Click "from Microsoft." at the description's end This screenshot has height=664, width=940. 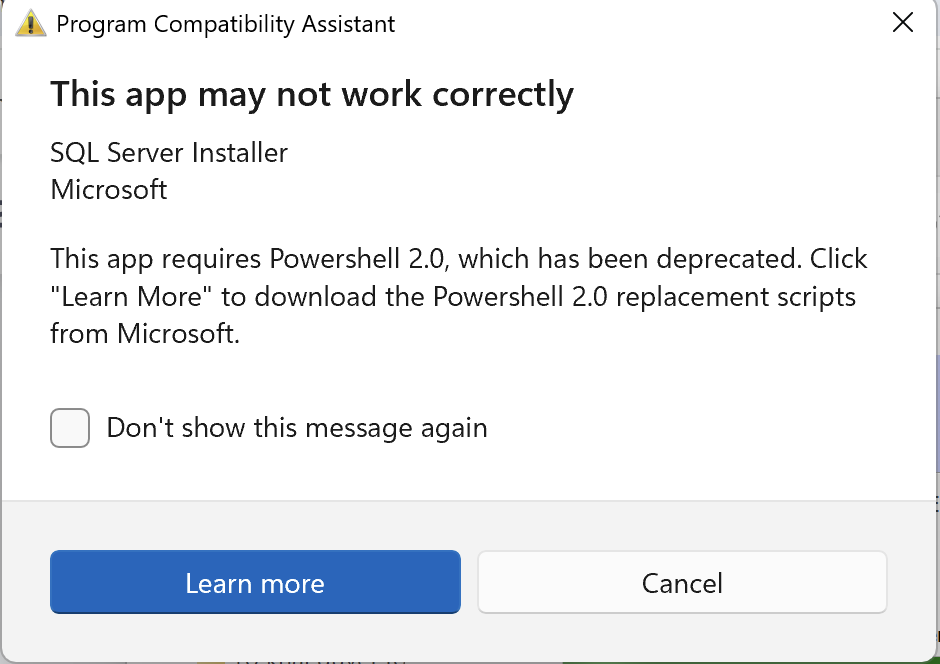(145, 334)
